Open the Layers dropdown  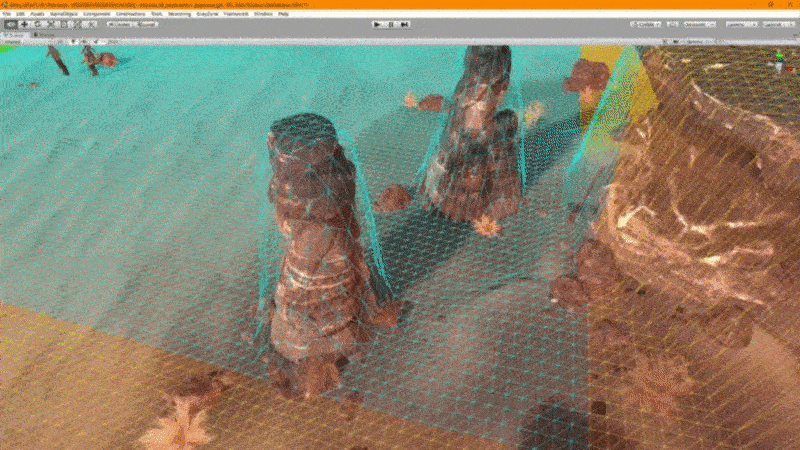click(x=741, y=24)
